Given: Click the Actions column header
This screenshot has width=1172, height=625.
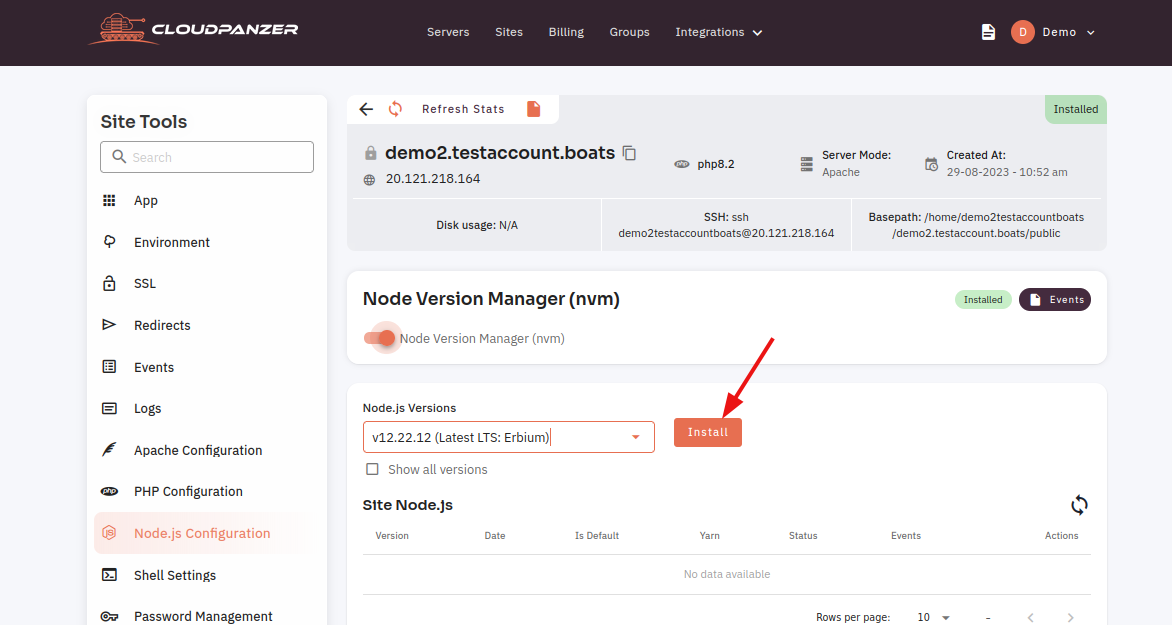Looking at the screenshot, I should (x=1061, y=536).
